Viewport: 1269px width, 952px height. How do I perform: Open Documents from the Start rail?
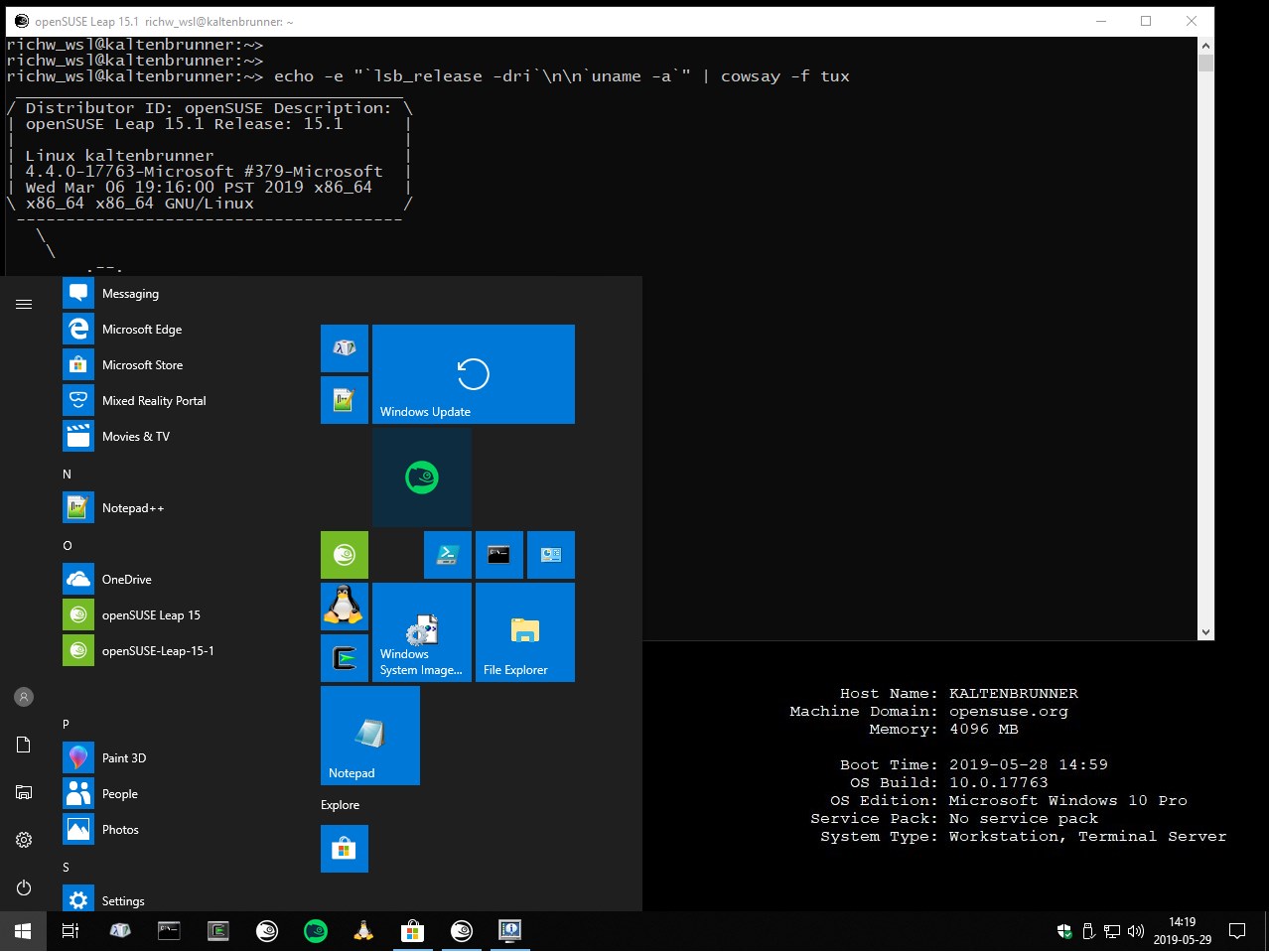tap(24, 745)
